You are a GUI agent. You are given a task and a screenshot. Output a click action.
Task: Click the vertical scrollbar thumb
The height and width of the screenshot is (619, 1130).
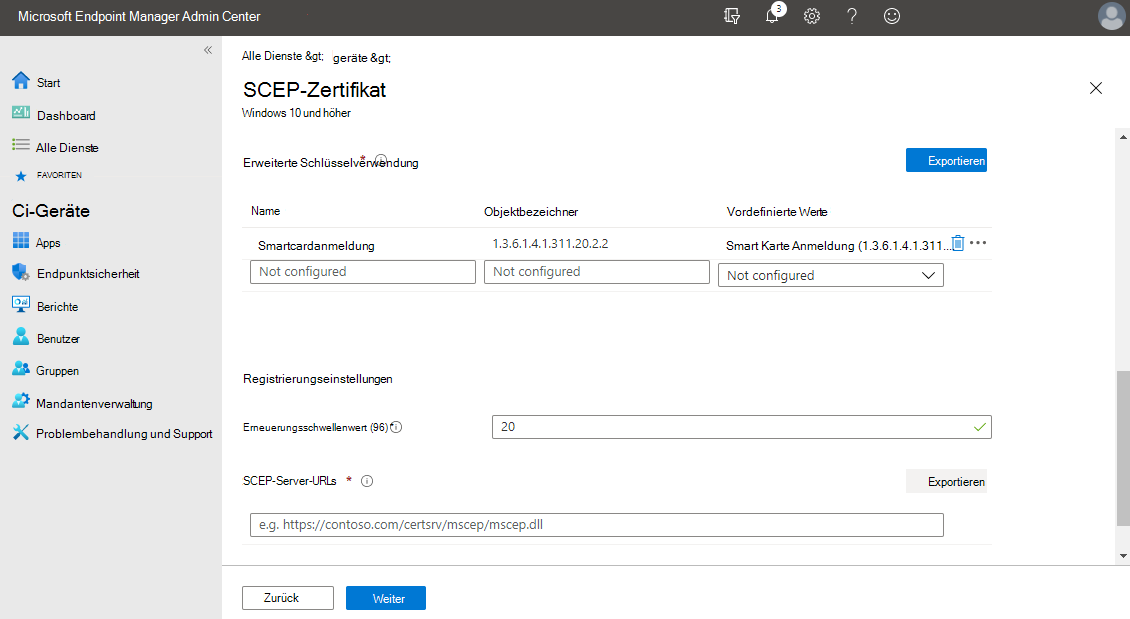(1123, 446)
